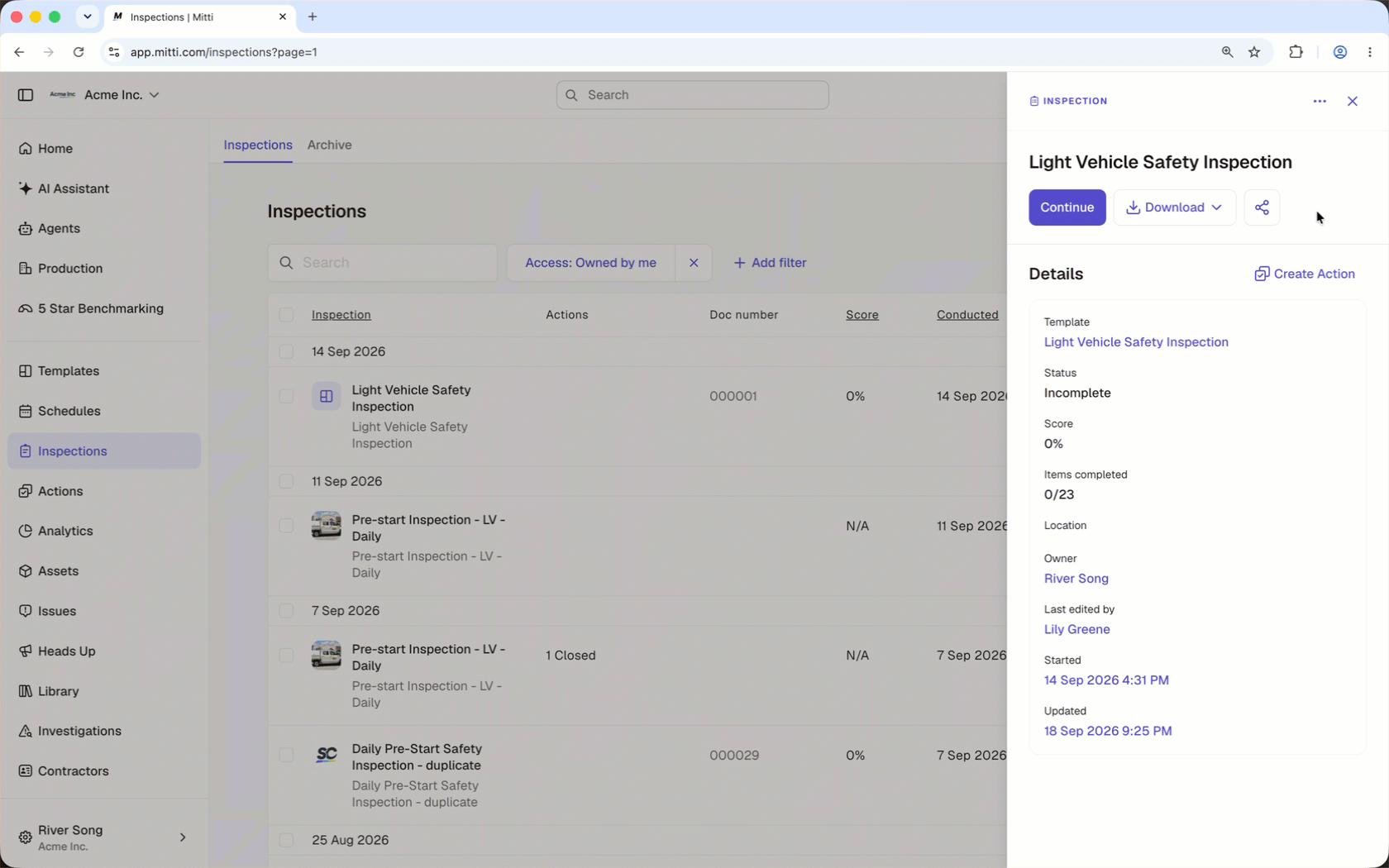Image resolution: width=1389 pixels, height=868 pixels.
Task: Select the Inspections tab
Action: 258,145
